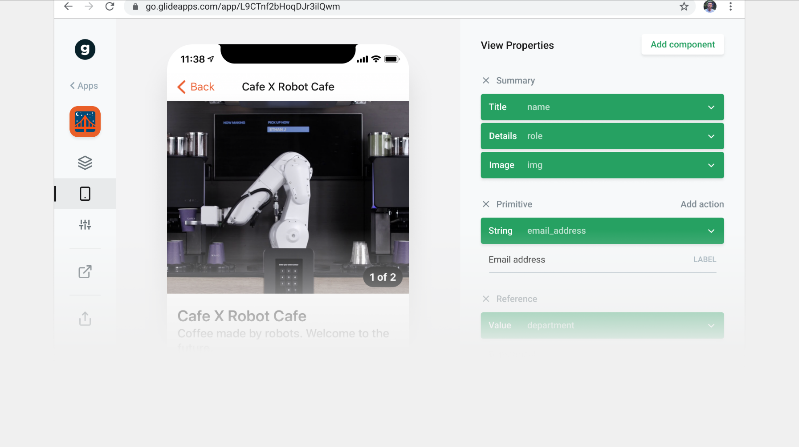Open the Image img dropdown
The width and height of the screenshot is (799, 447).
(602, 165)
